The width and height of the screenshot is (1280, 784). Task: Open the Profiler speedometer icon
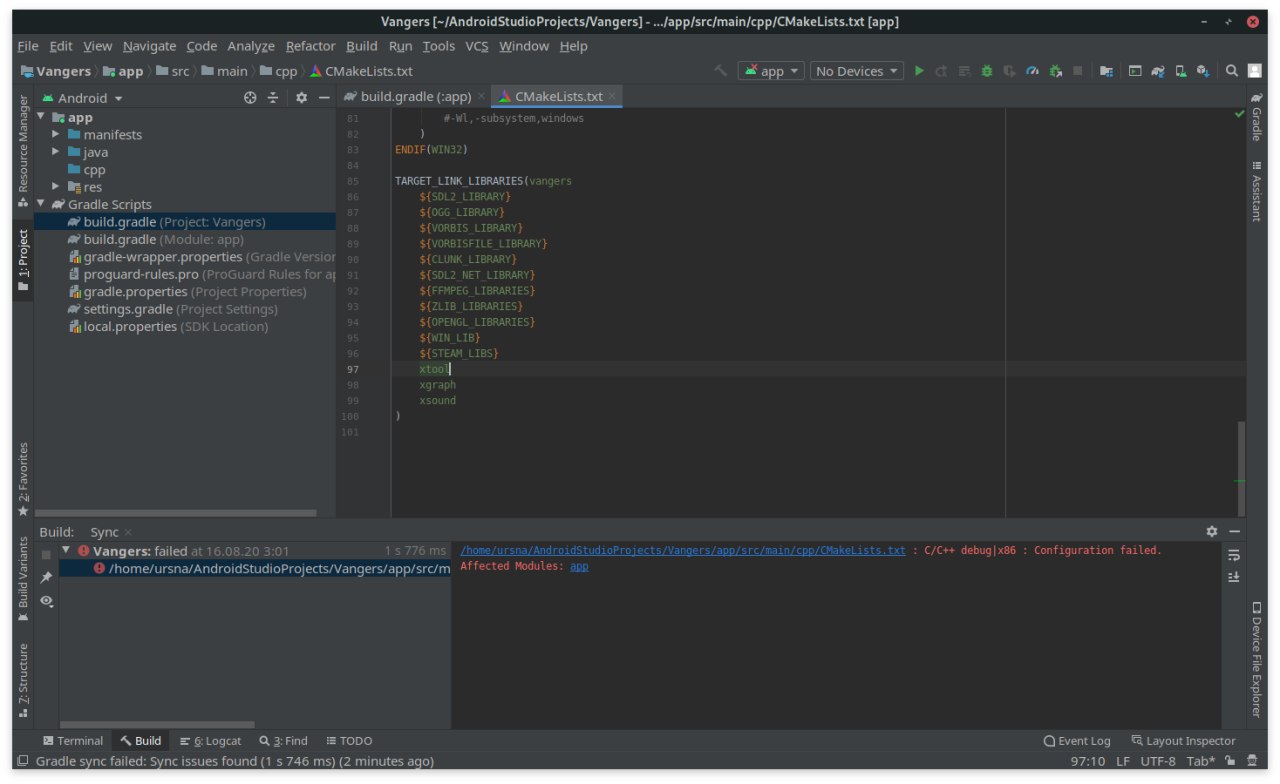point(1032,71)
